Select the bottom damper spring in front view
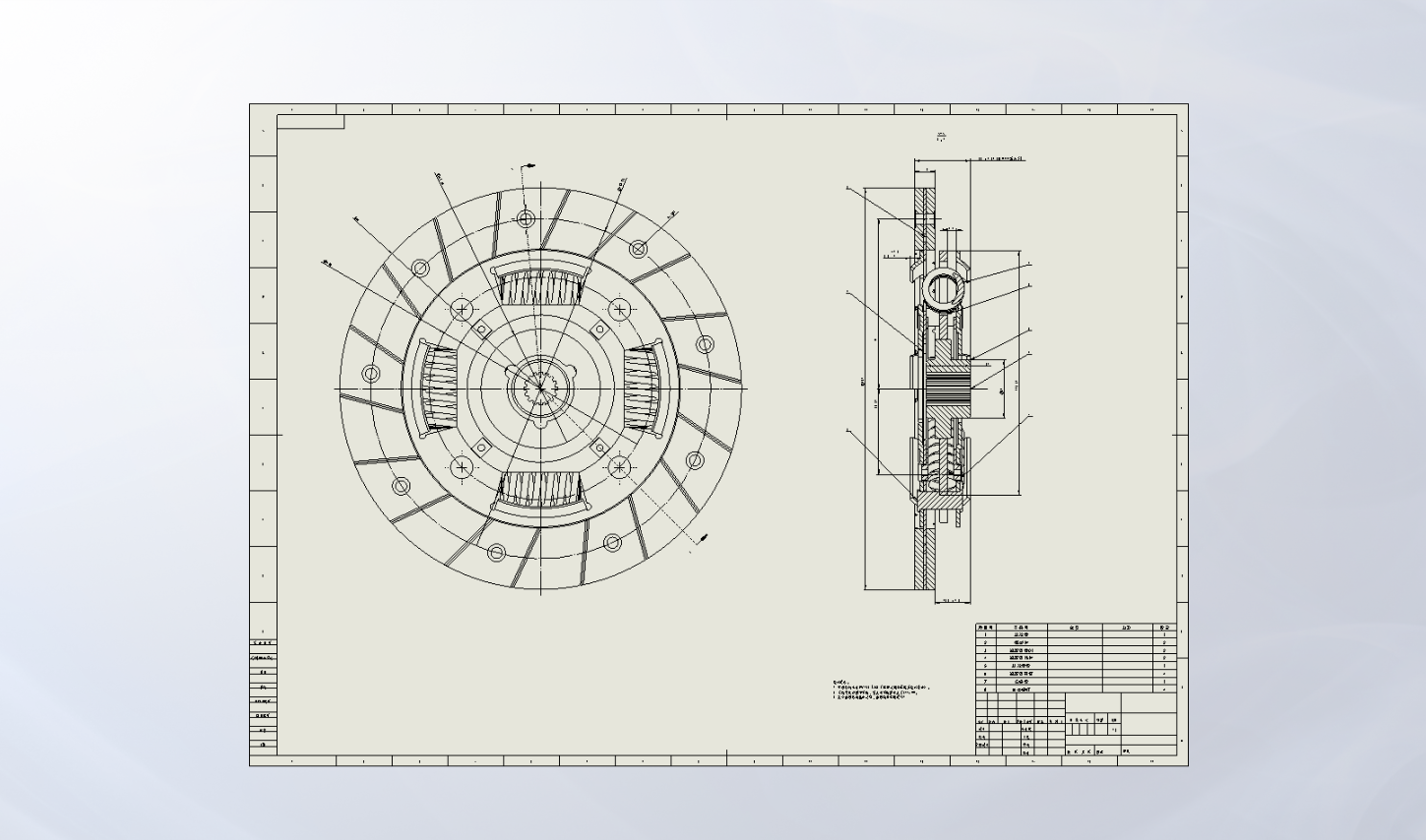Viewport: 1426px width, 840px height. (x=540, y=489)
